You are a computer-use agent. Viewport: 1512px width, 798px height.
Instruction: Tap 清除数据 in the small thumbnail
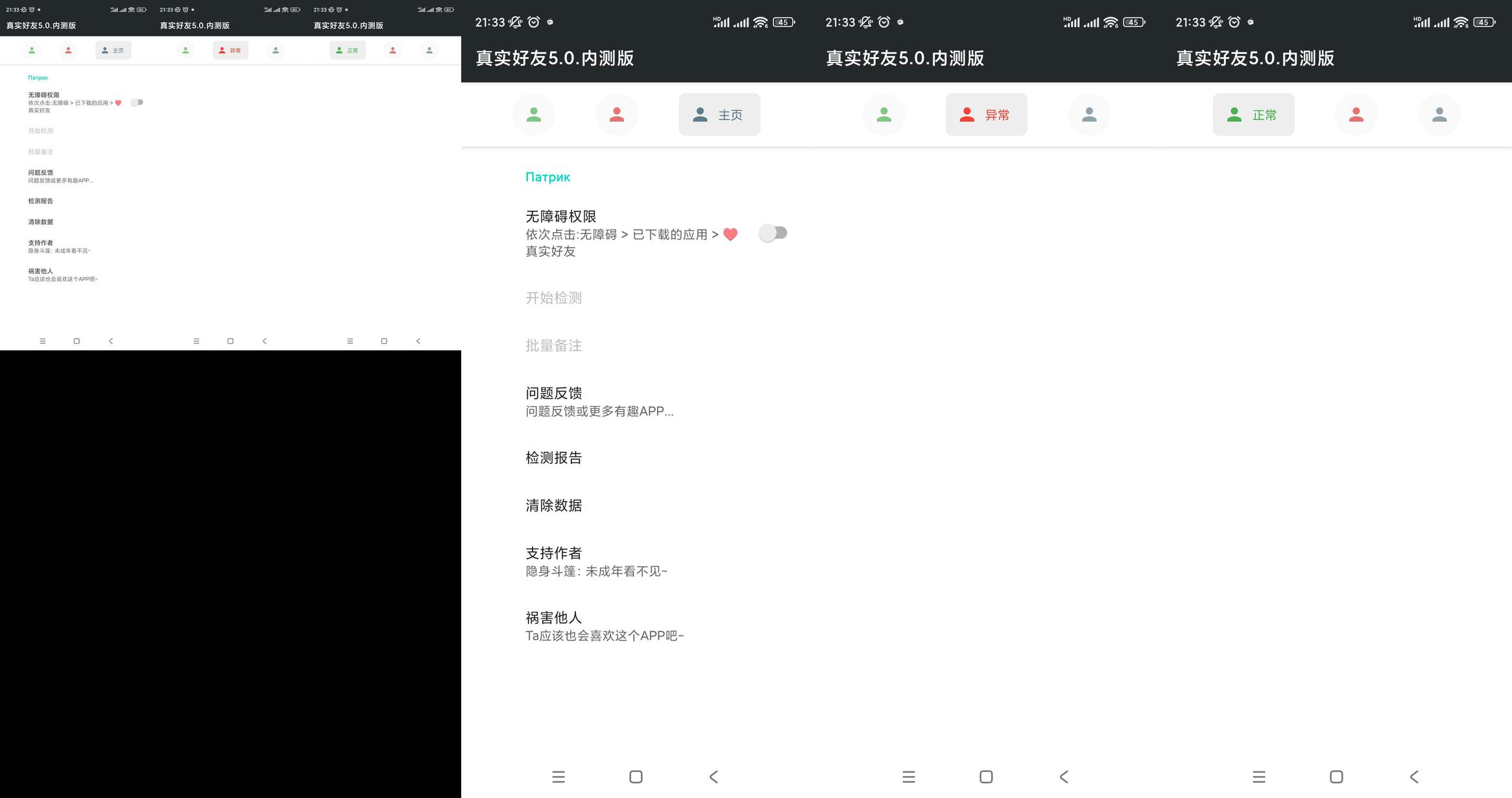click(x=40, y=222)
